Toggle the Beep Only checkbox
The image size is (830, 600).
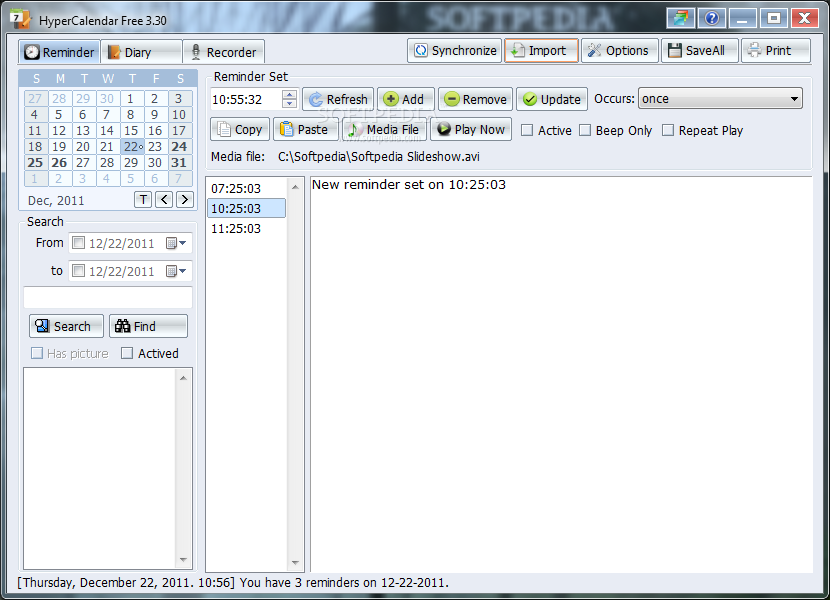coord(585,130)
